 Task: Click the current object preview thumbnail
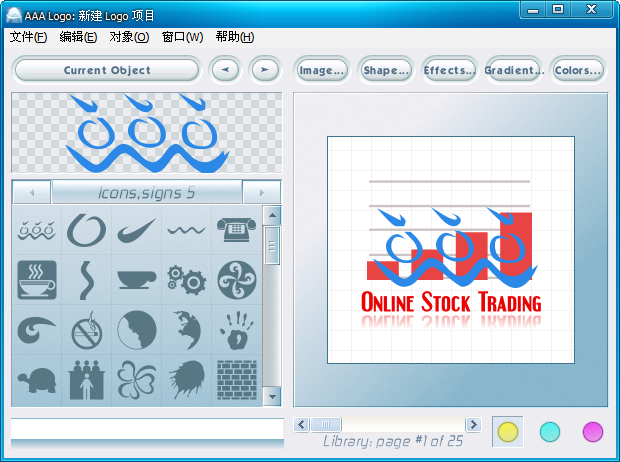[147, 133]
